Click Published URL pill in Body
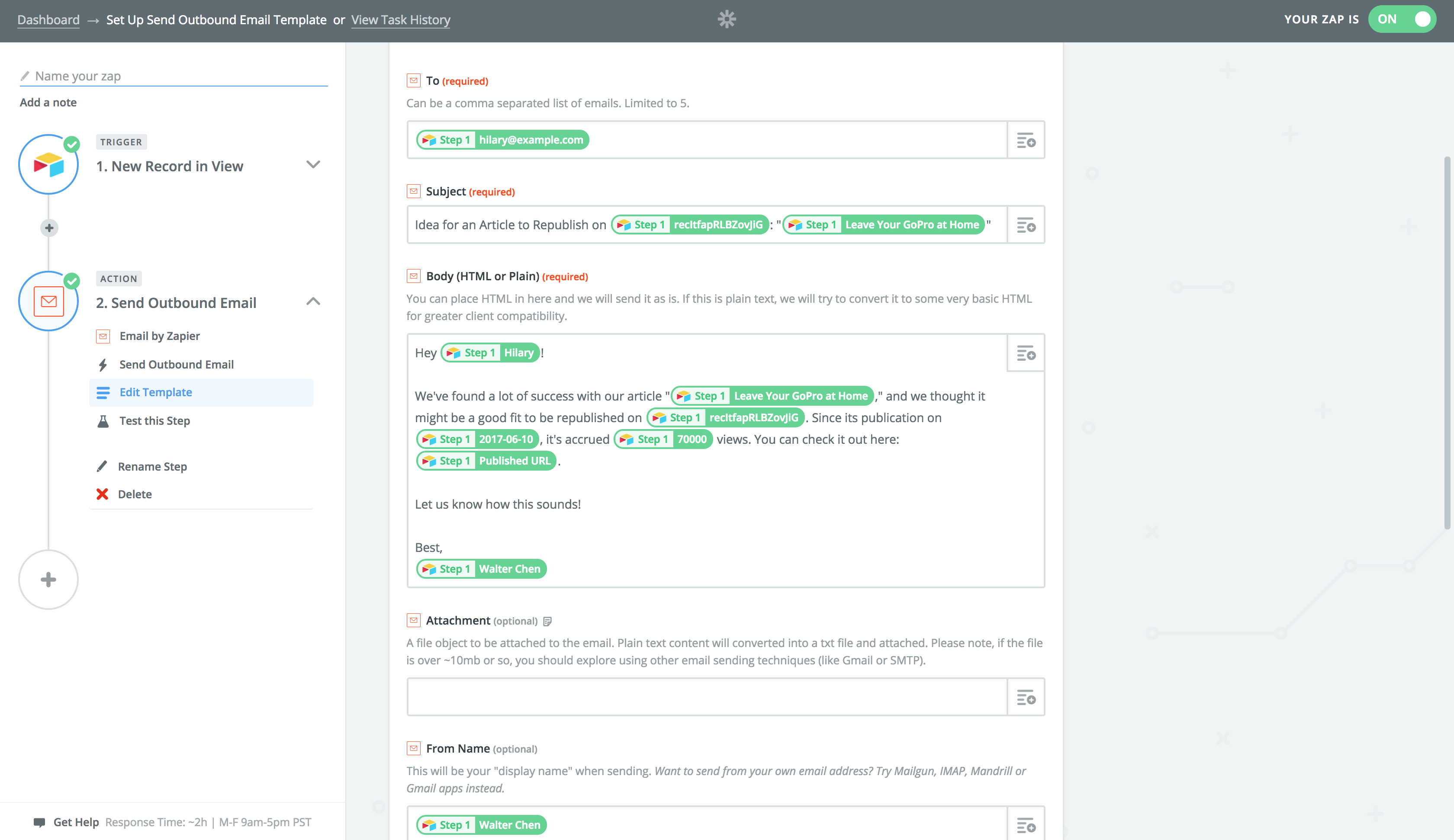 coord(486,460)
